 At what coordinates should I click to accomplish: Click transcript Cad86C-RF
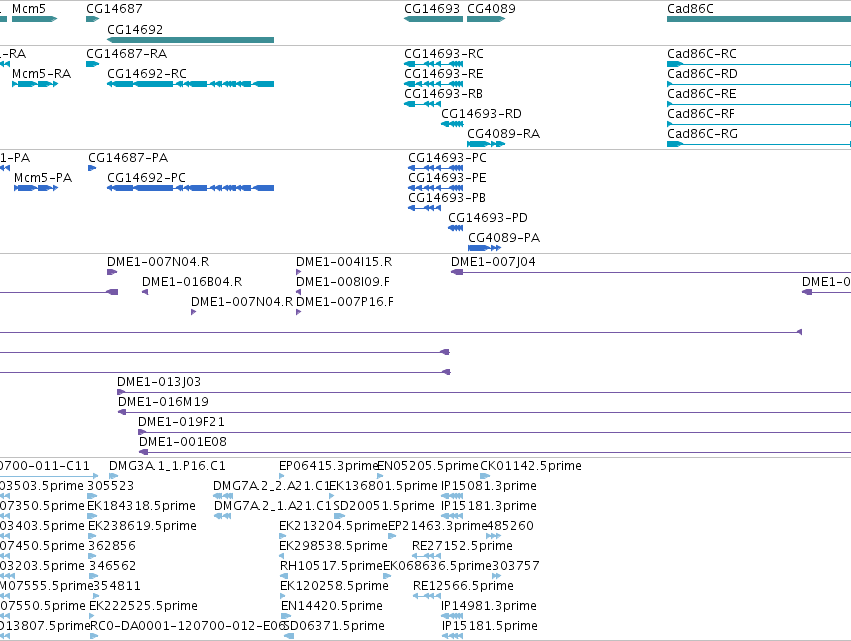tap(759, 124)
